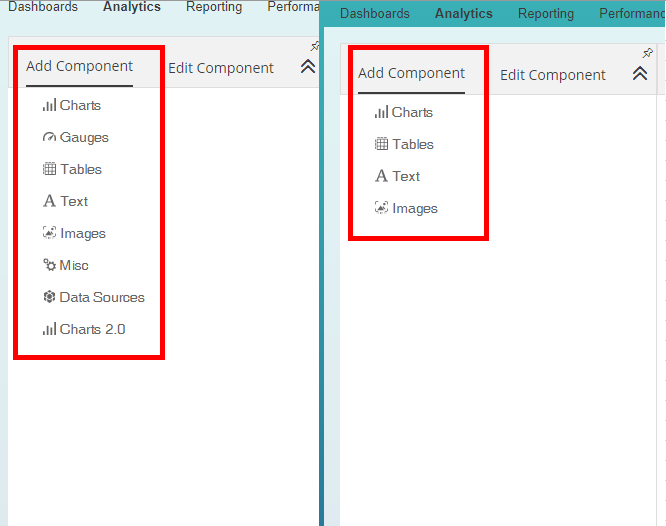The width and height of the screenshot is (666, 526).
Task: Open Dashboards menu in right window
Action: 375,14
